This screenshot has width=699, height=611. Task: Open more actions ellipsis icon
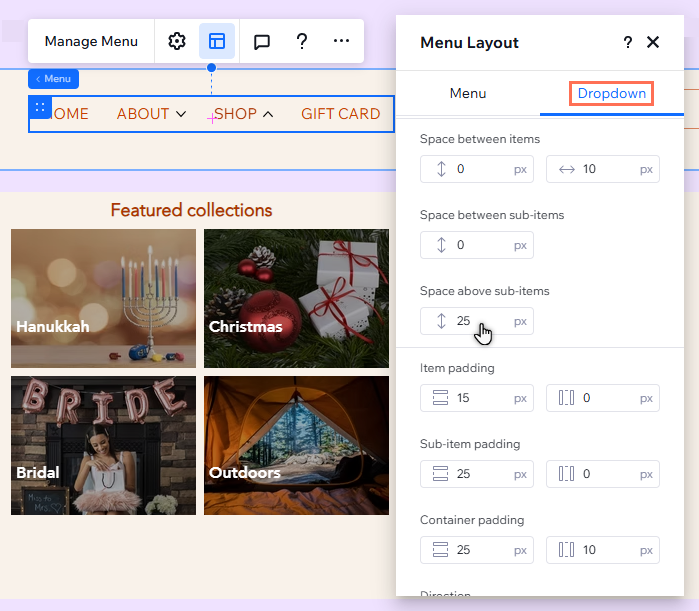point(341,41)
